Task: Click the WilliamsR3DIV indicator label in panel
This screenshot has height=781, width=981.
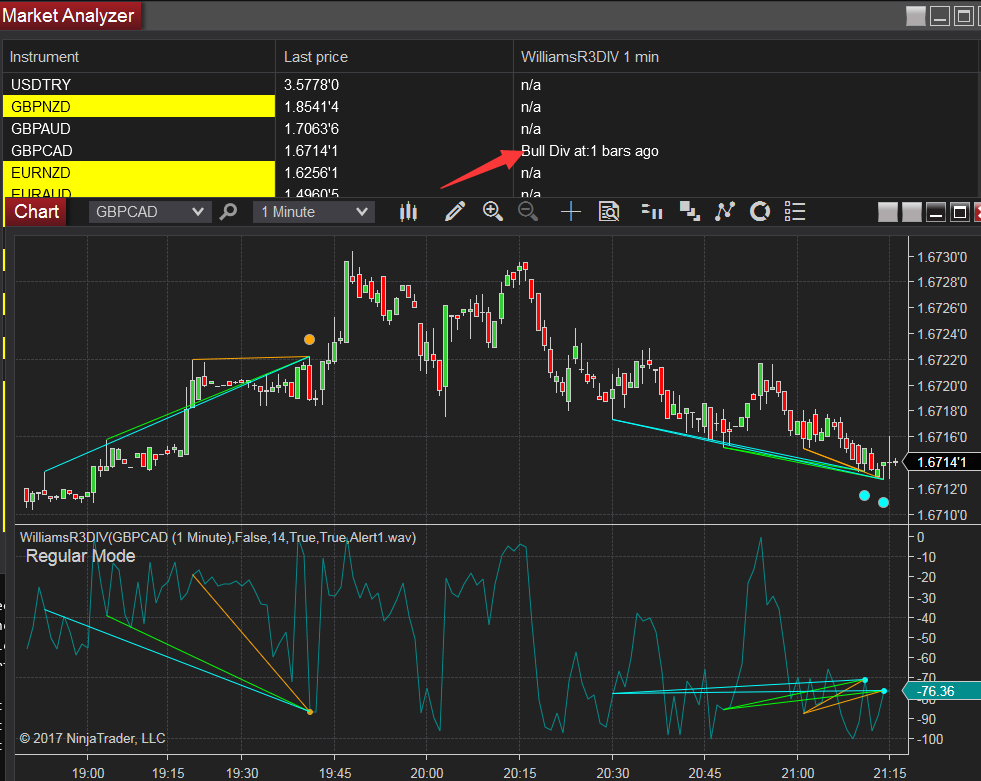Action: click(x=218, y=538)
